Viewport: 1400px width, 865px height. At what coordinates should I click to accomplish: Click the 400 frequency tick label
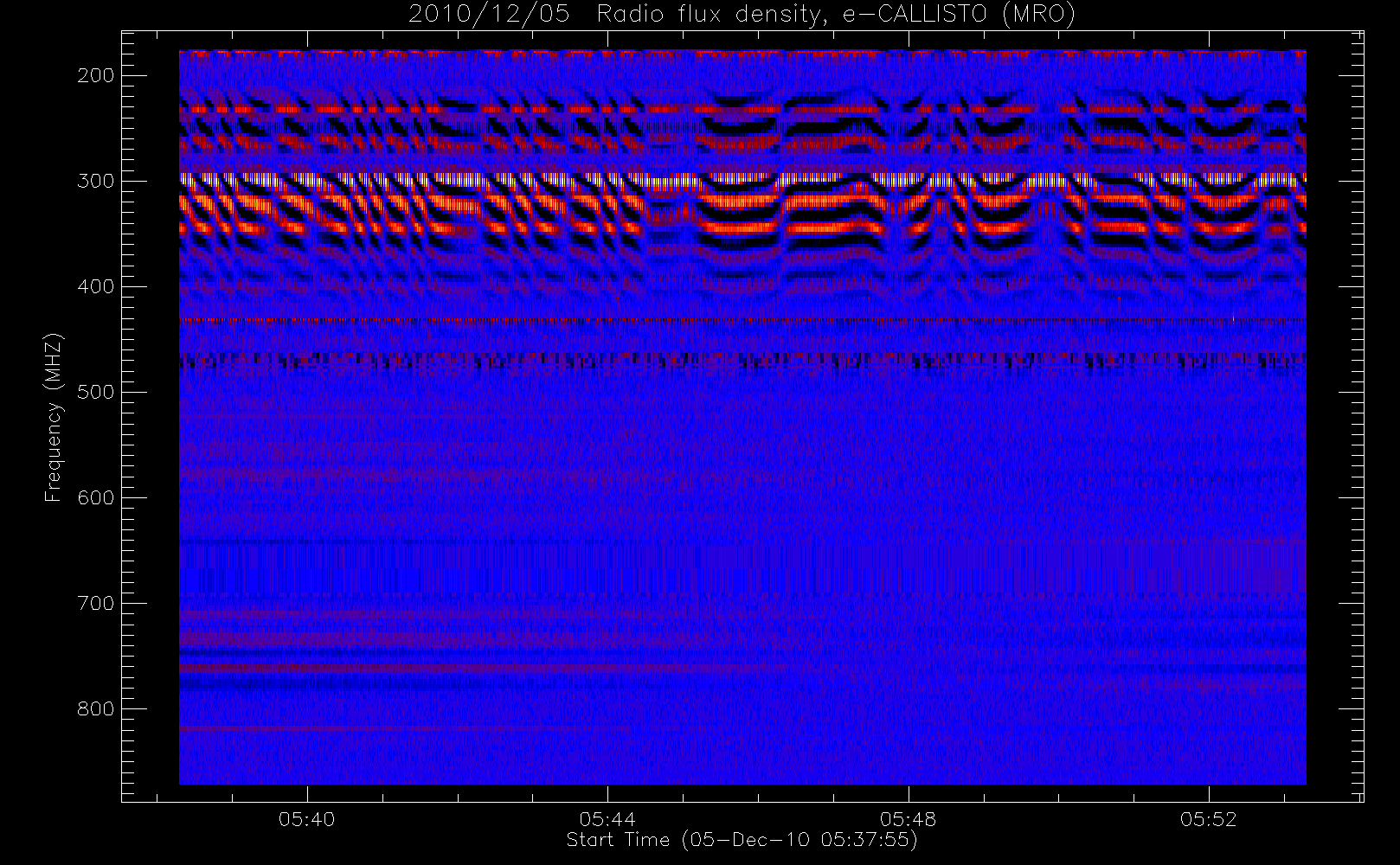(x=96, y=286)
